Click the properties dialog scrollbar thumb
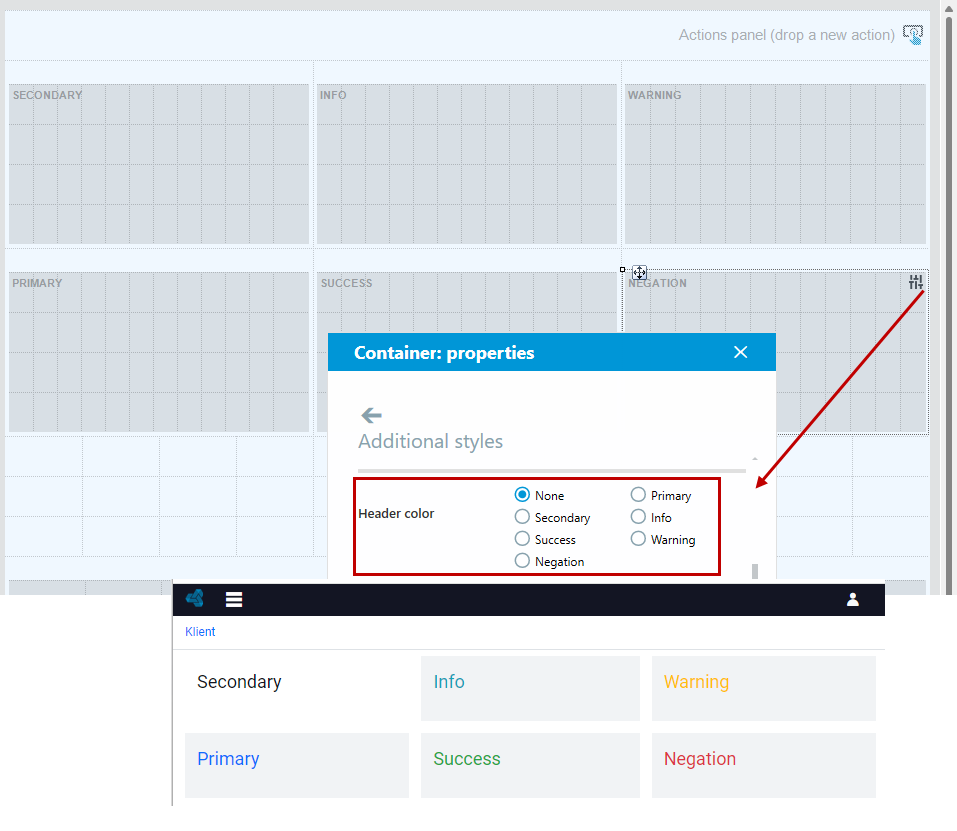 755,571
